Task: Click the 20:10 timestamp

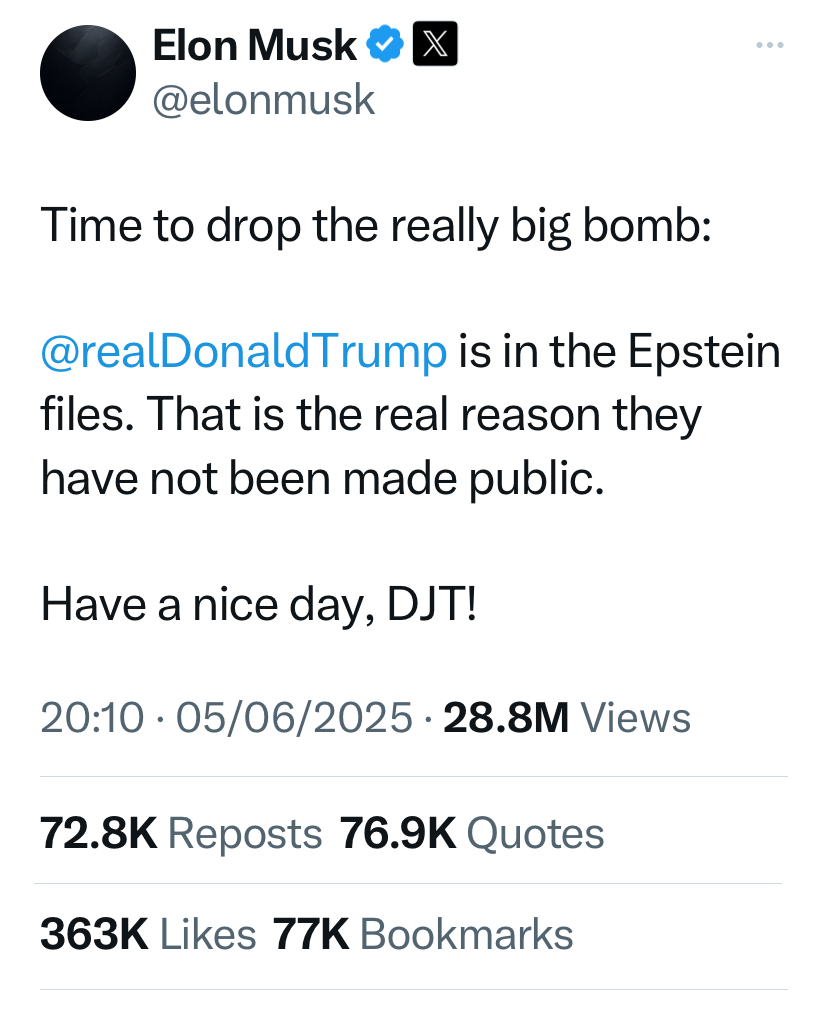Action: [92, 718]
